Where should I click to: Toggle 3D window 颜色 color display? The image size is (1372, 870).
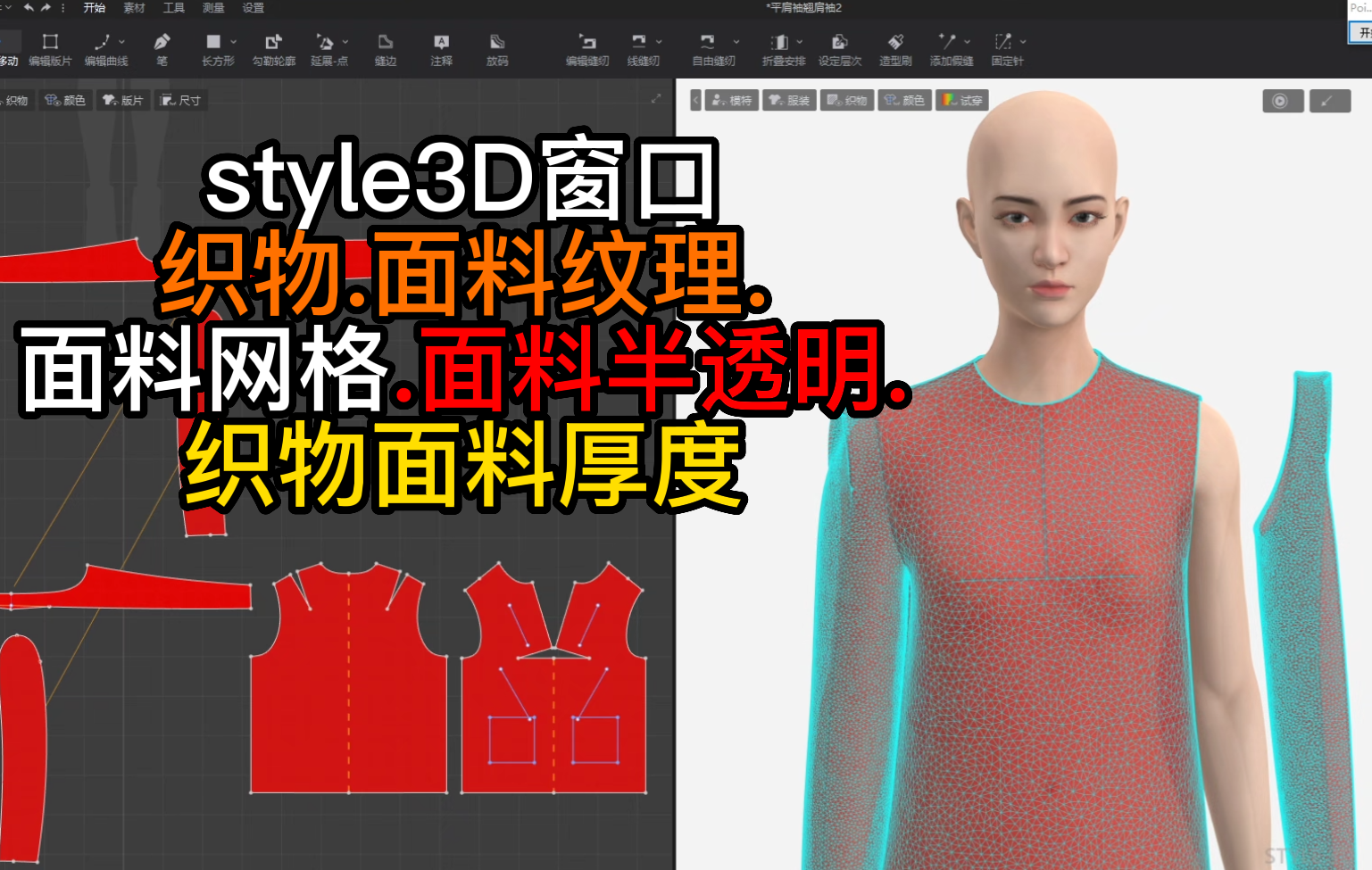(x=904, y=100)
